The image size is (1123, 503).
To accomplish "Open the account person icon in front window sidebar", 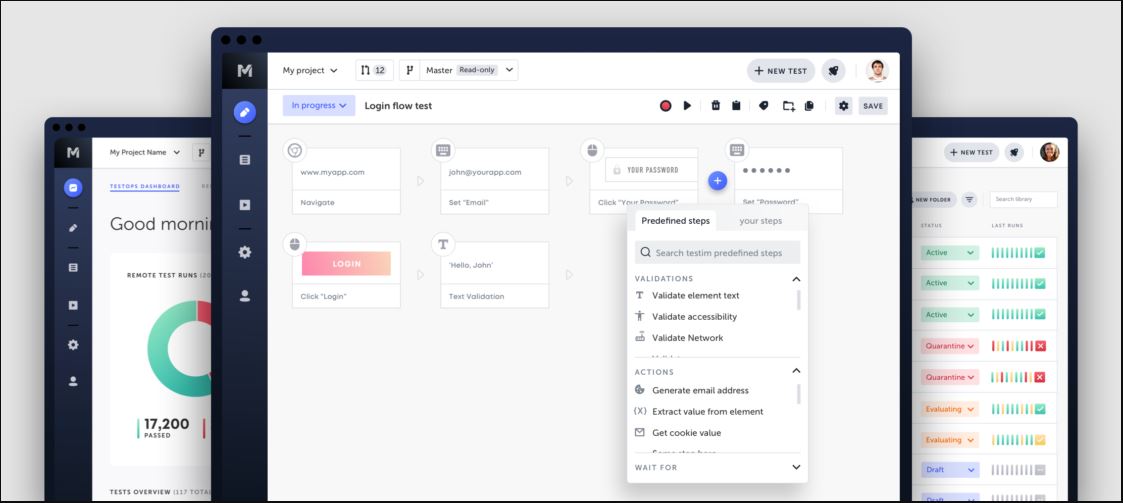I will click(245, 296).
